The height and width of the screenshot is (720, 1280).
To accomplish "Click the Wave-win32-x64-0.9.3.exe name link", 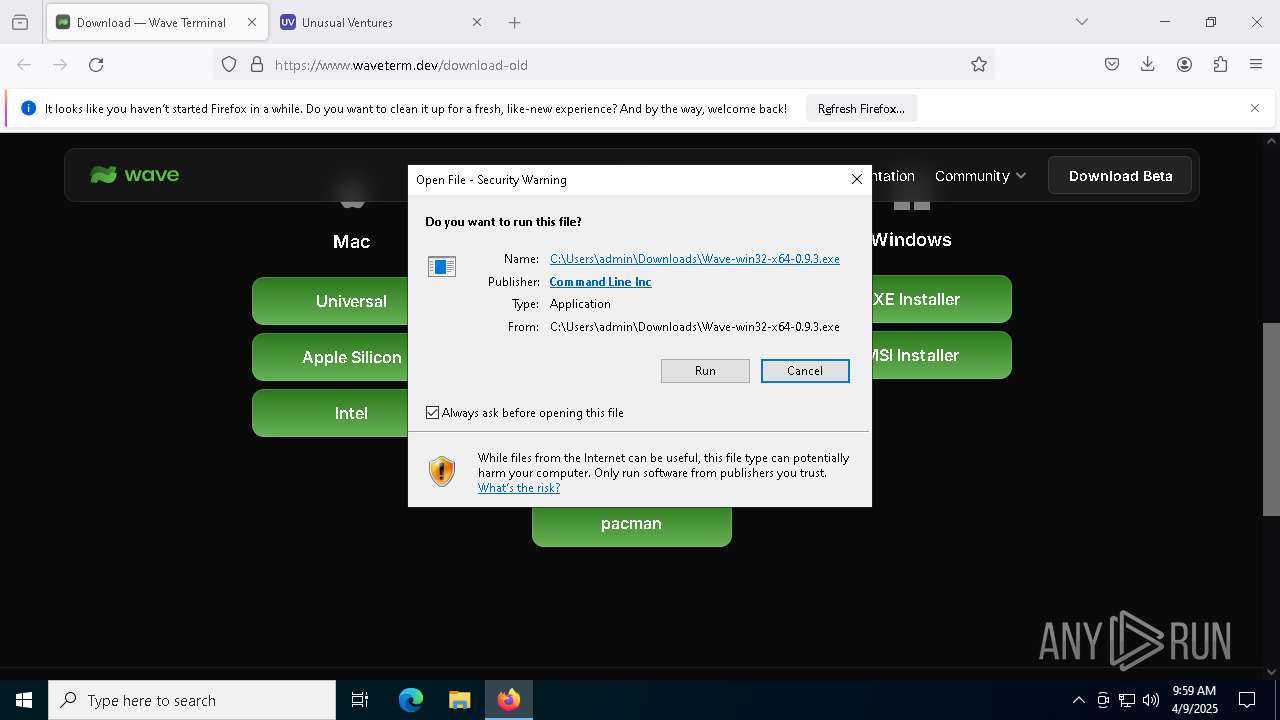I will coord(694,259).
